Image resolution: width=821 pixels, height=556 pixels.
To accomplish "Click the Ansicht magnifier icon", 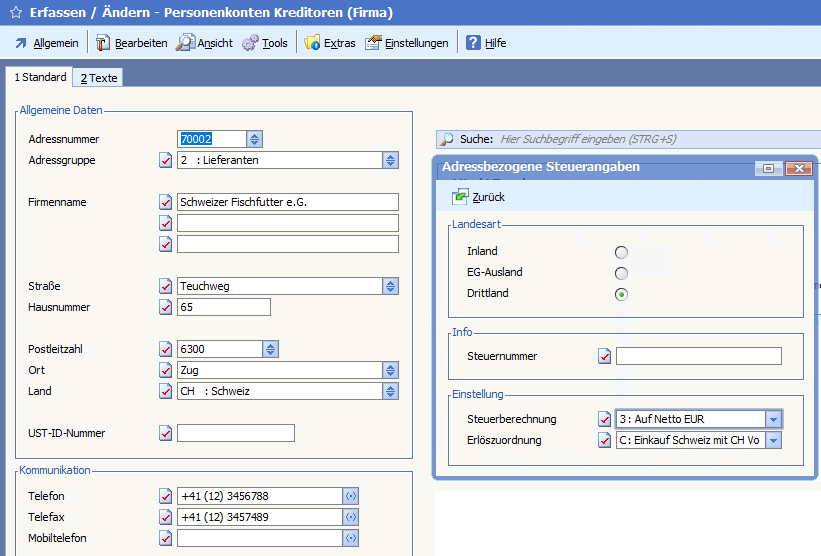I will coord(186,43).
